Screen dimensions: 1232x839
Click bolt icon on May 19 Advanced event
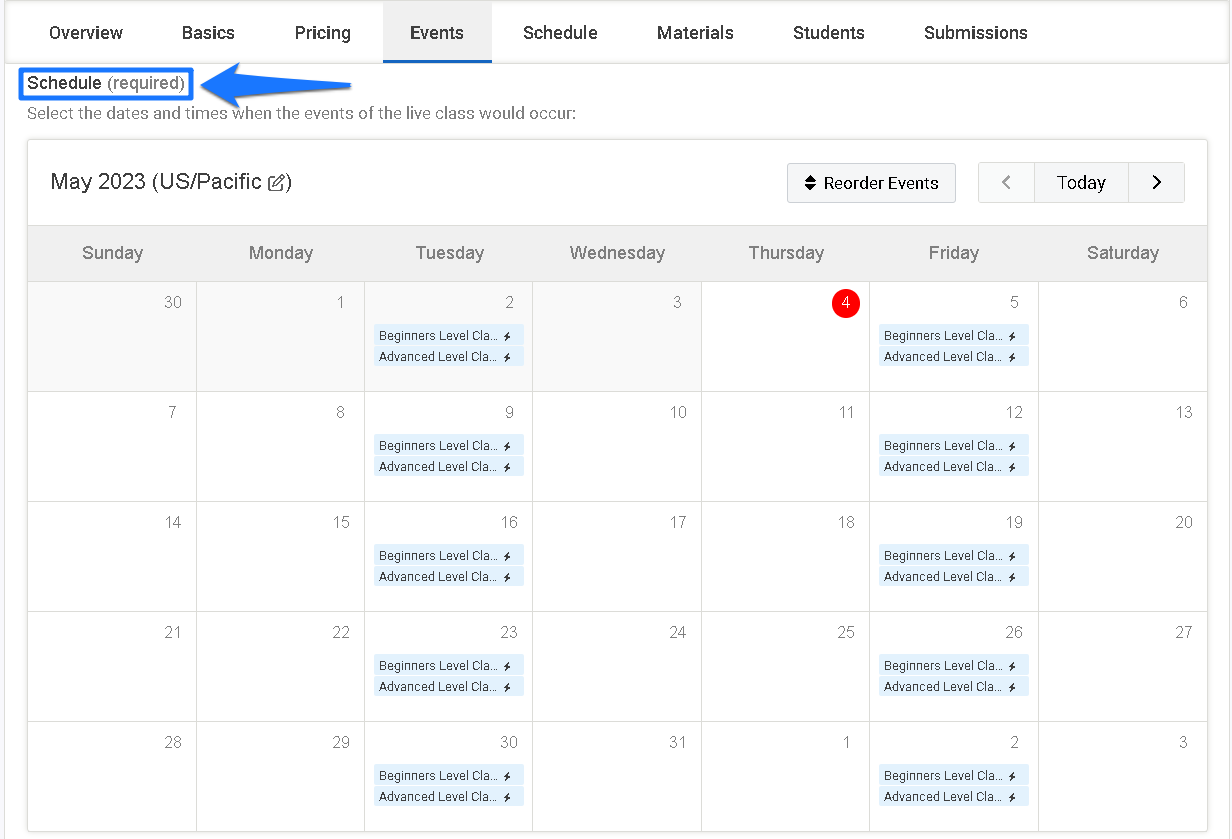tap(1012, 577)
